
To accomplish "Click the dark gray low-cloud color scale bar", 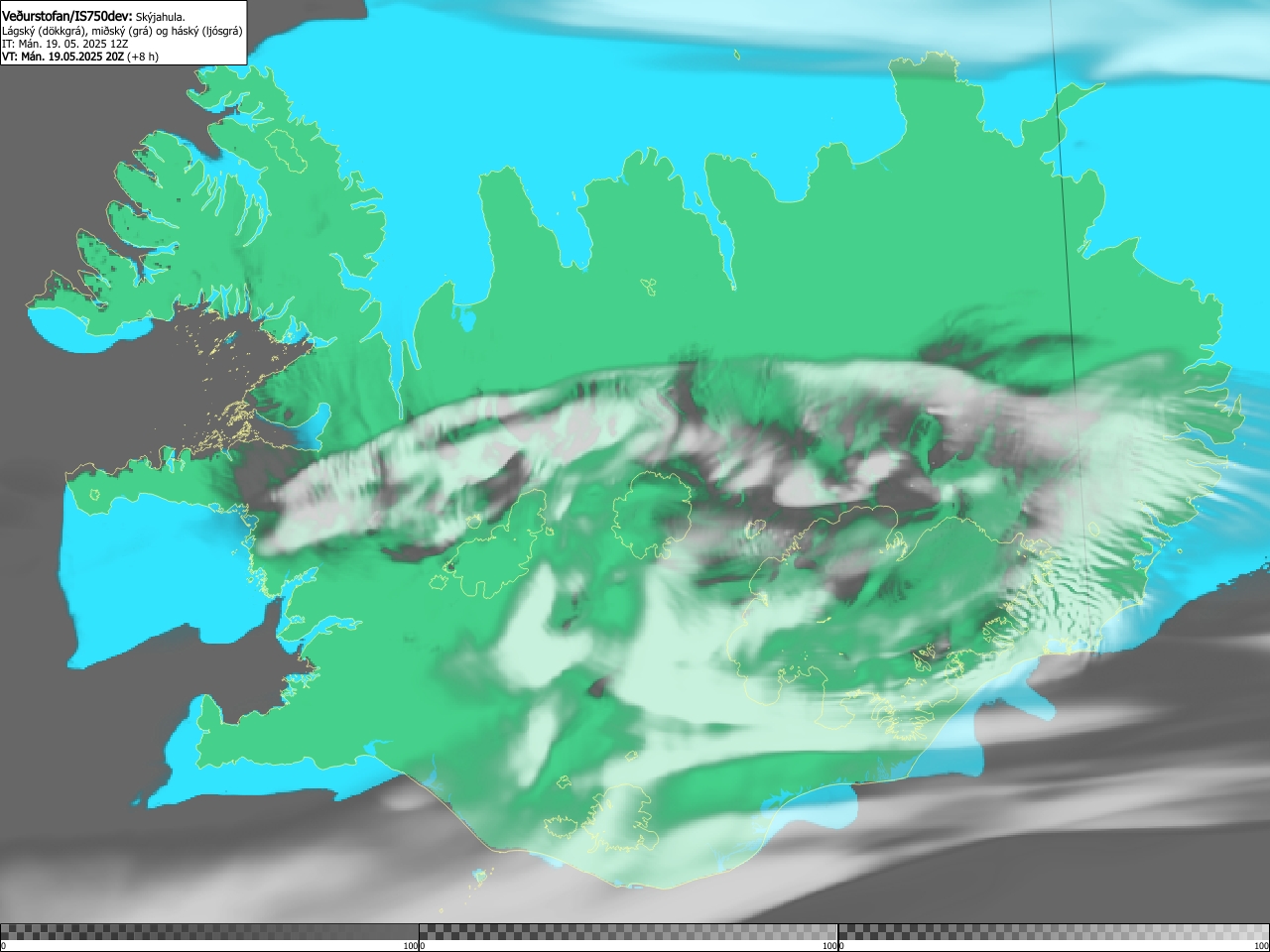I will coord(209,932).
